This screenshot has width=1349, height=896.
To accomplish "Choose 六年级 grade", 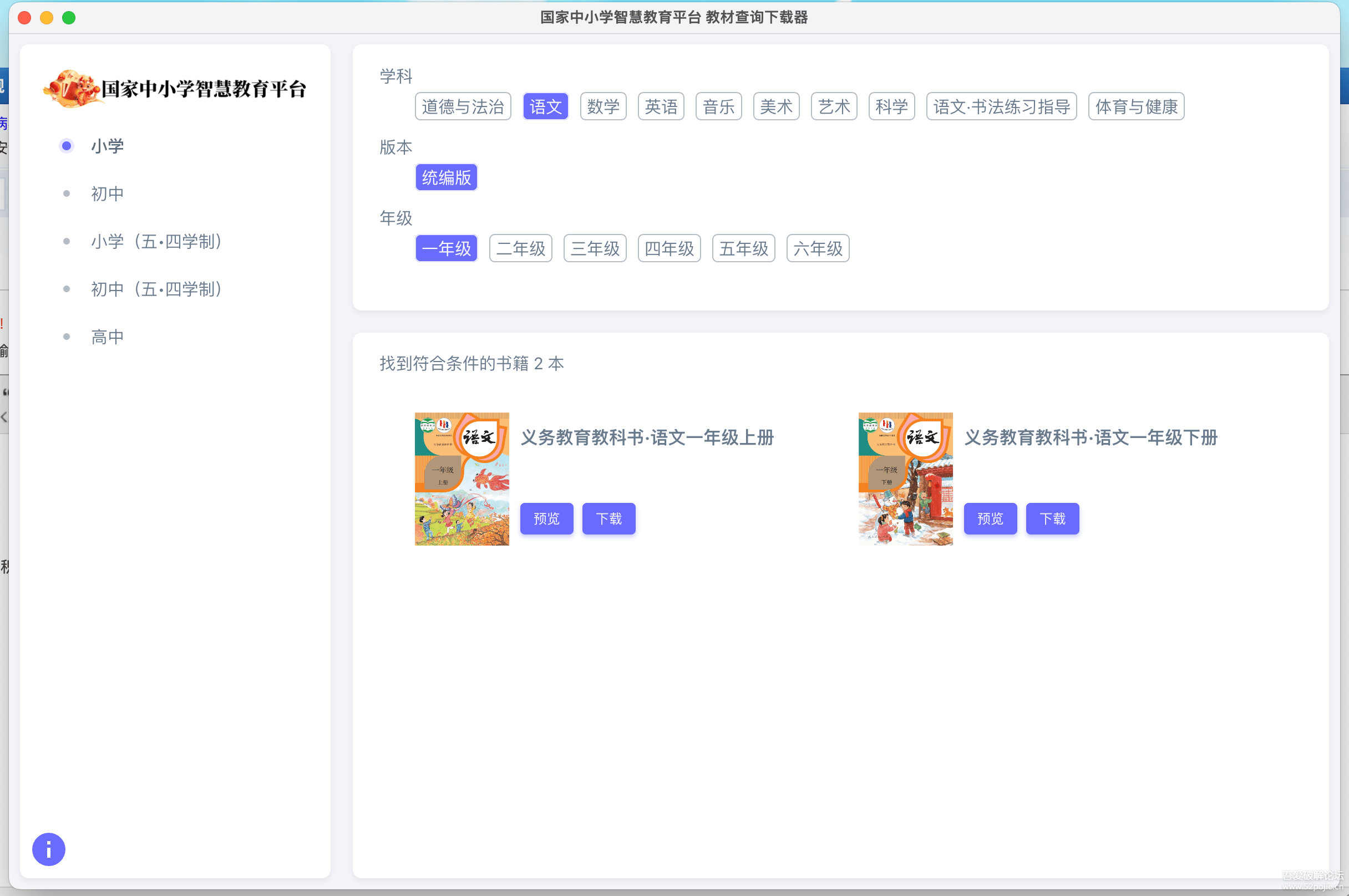I will [818, 248].
